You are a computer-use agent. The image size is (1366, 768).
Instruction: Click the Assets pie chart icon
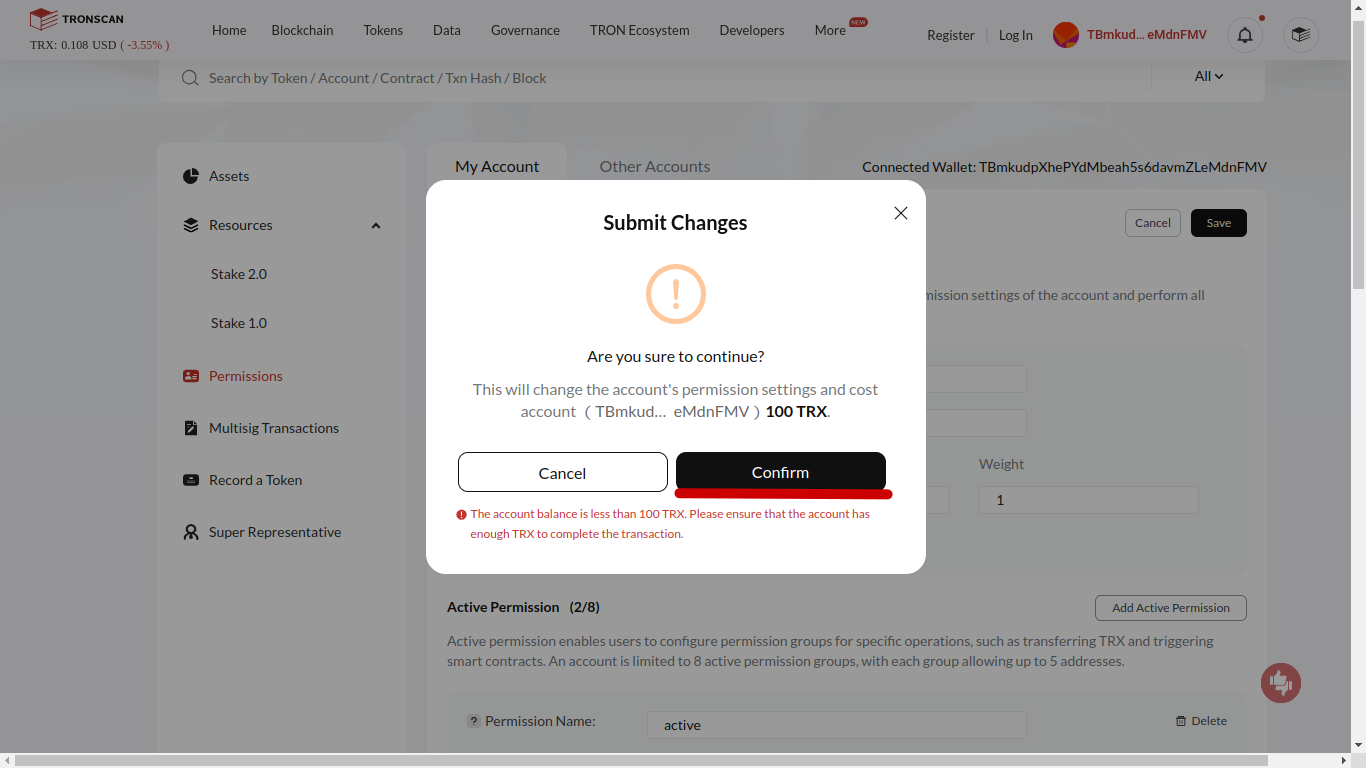[191, 176]
